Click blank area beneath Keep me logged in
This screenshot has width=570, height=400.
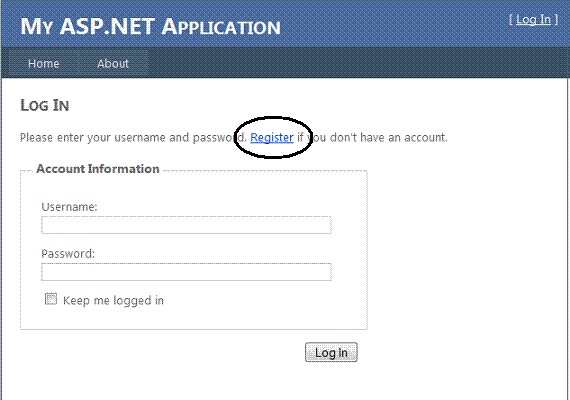tap(193, 318)
